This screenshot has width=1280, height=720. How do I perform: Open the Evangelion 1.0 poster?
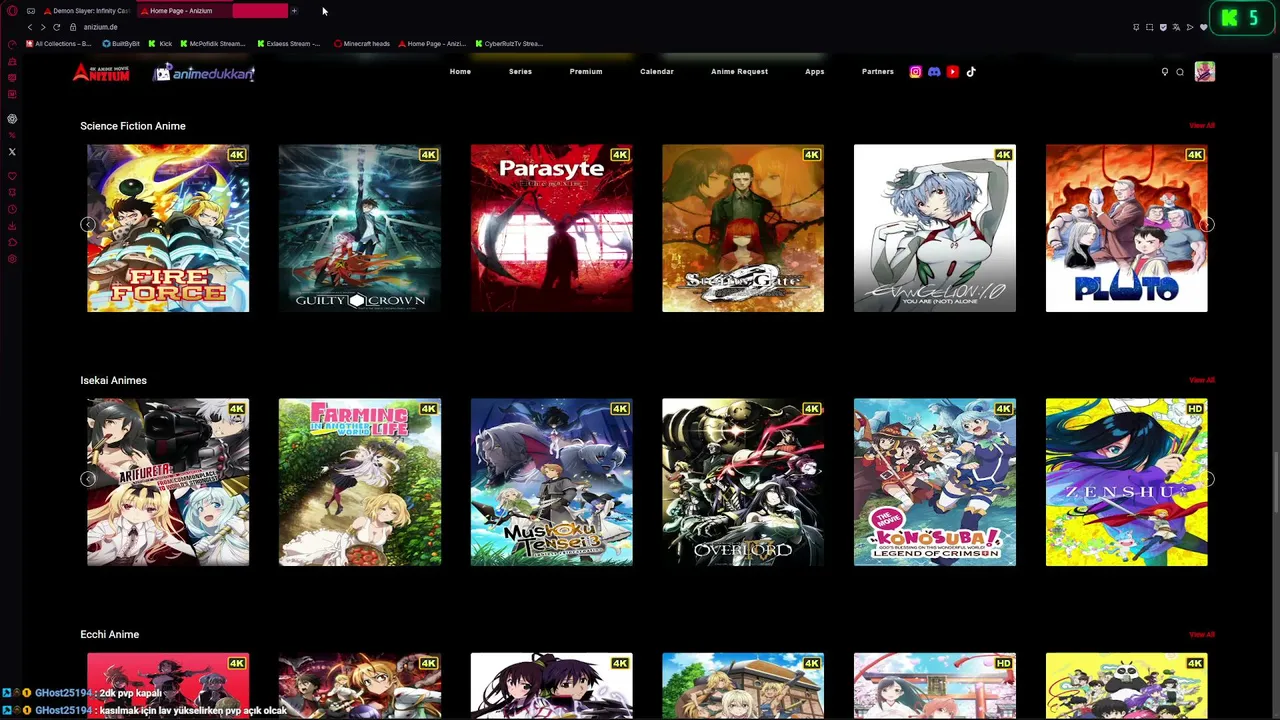(x=935, y=228)
